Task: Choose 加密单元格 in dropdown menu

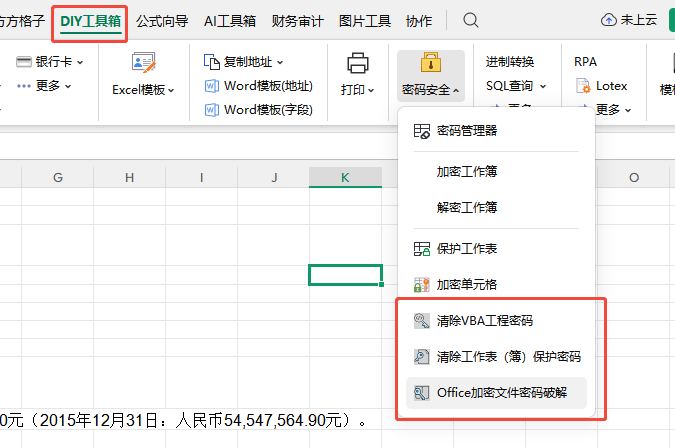Action: pyautogui.click(x=467, y=285)
